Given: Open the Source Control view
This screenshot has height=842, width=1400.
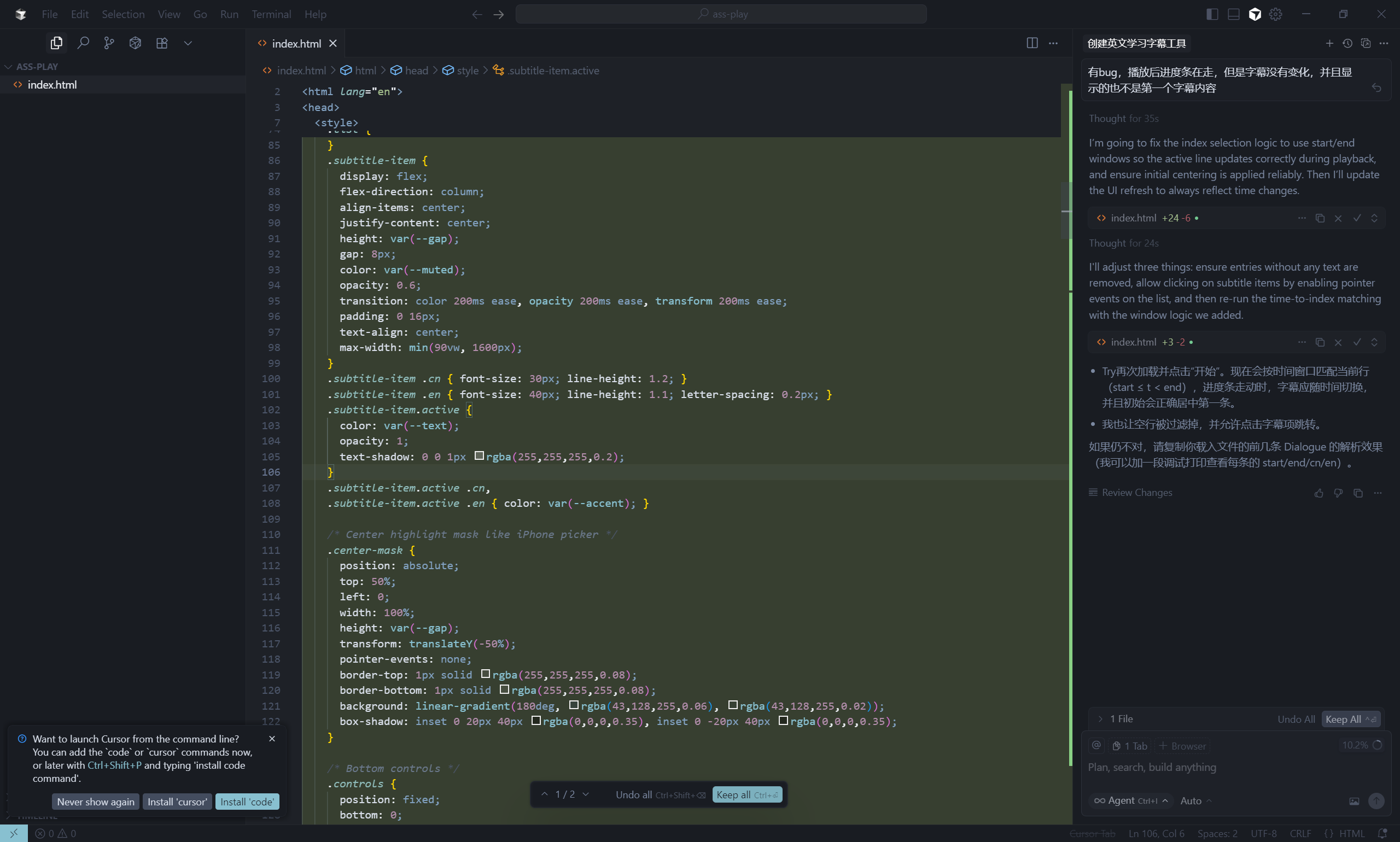Looking at the screenshot, I should coord(109,43).
